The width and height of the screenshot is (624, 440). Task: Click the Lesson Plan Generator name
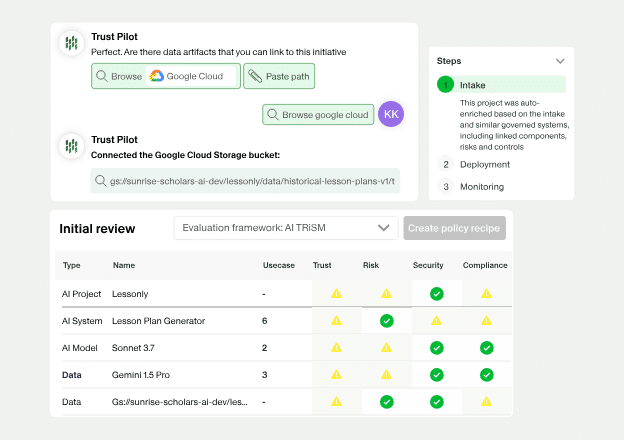point(158,321)
